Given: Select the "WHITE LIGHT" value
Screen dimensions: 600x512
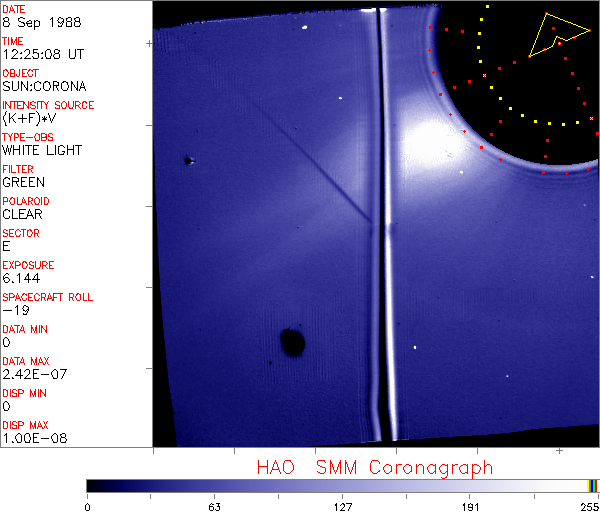Looking at the screenshot, I should pos(42,150).
